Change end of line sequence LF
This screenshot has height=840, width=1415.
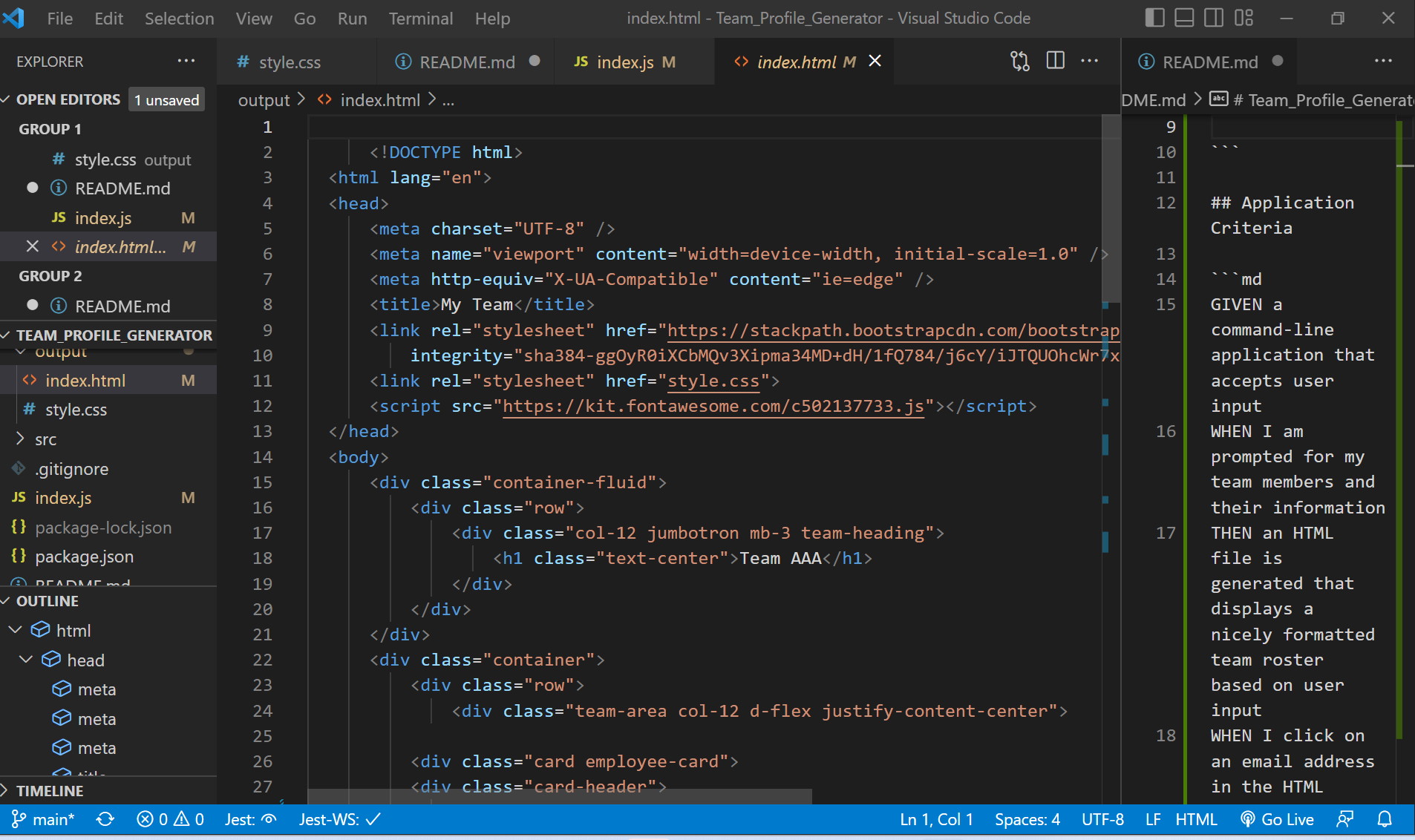click(x=1153, y=819)
